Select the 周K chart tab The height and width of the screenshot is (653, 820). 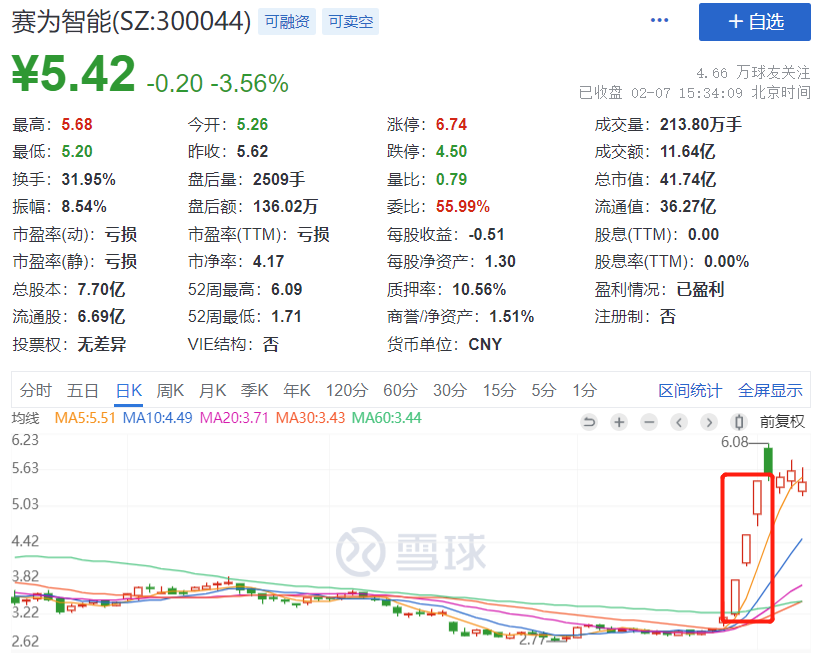pos(170,391)
